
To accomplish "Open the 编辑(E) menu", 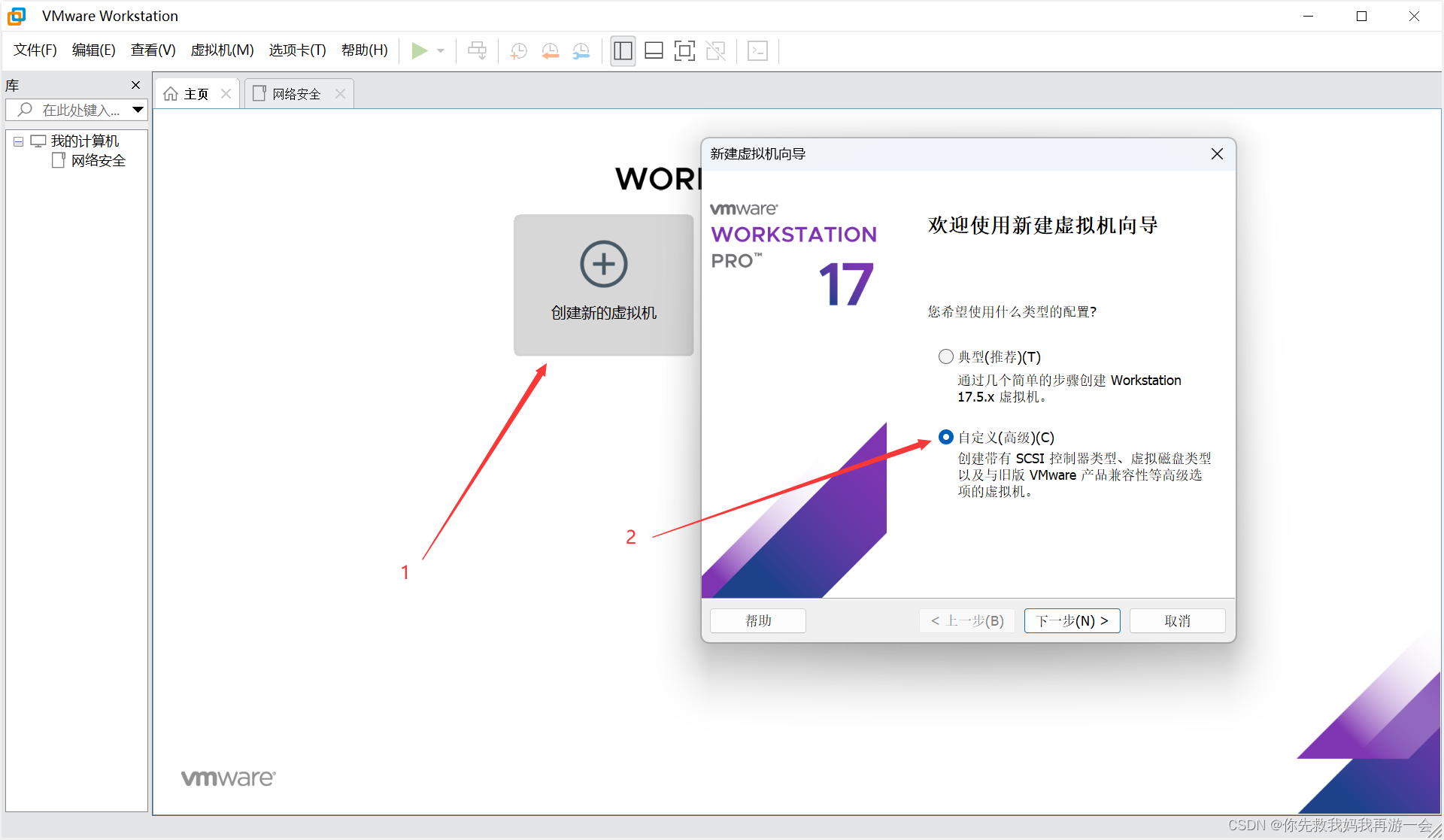I will 94,50.
